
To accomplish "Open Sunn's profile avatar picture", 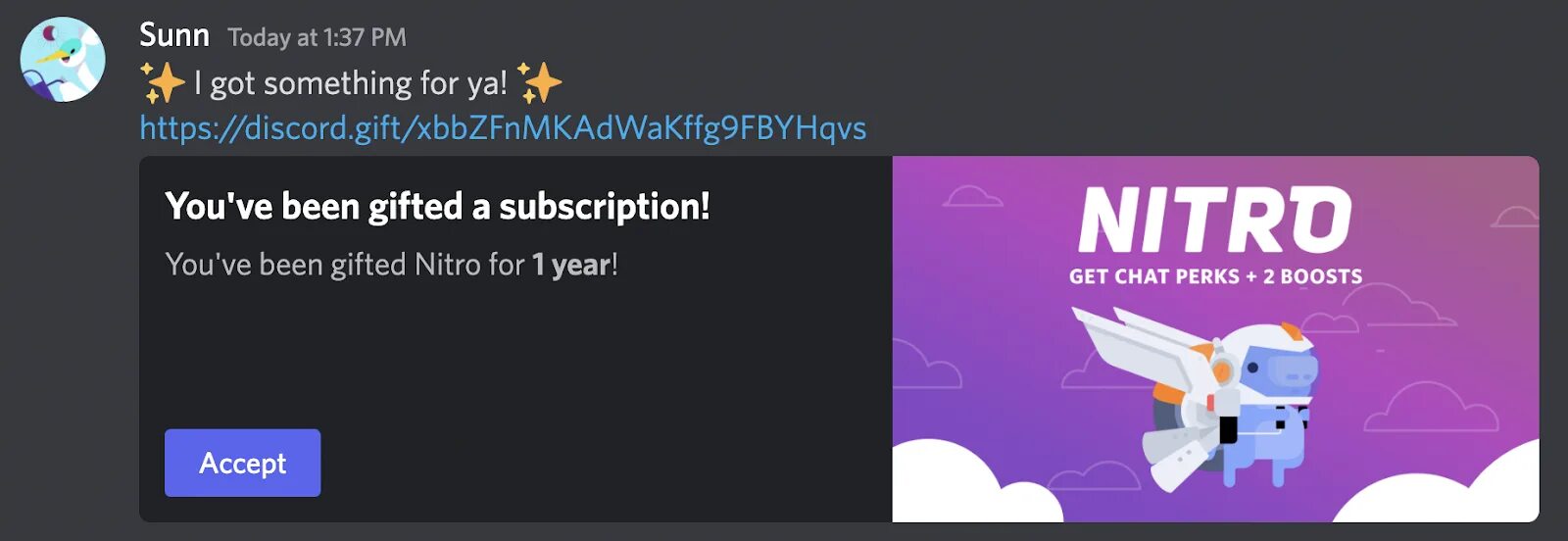I will [63, 59].
